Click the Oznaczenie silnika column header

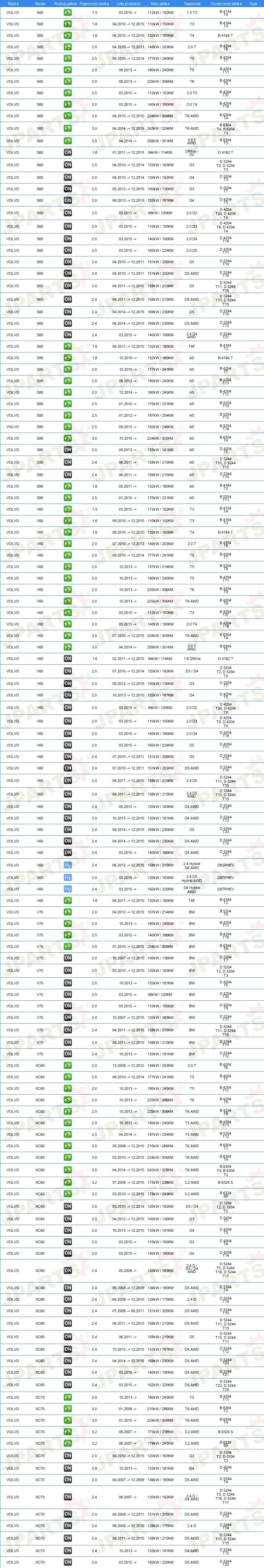point(226,4)
